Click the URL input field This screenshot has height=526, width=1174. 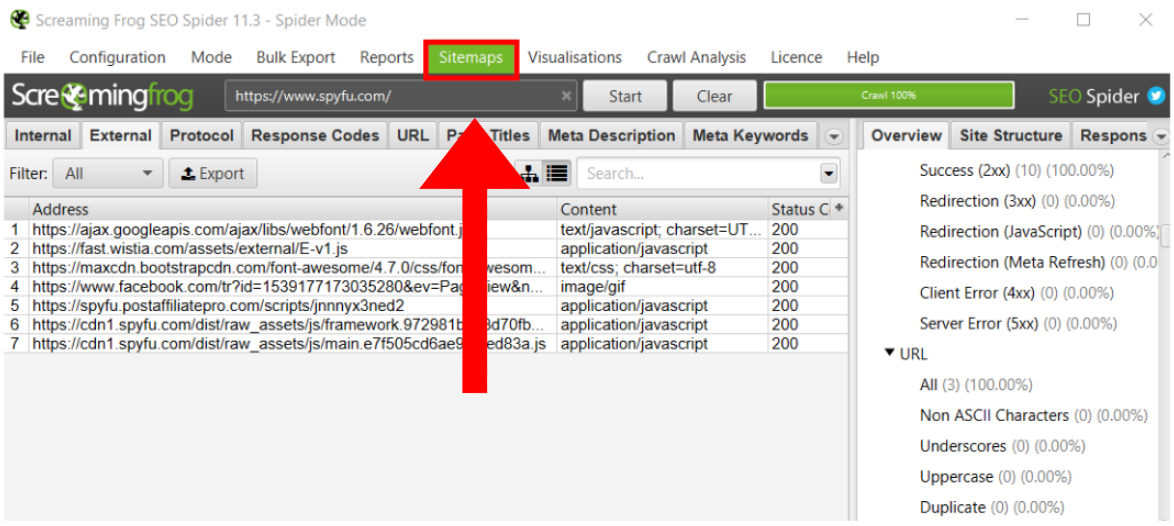pos(401,96)
